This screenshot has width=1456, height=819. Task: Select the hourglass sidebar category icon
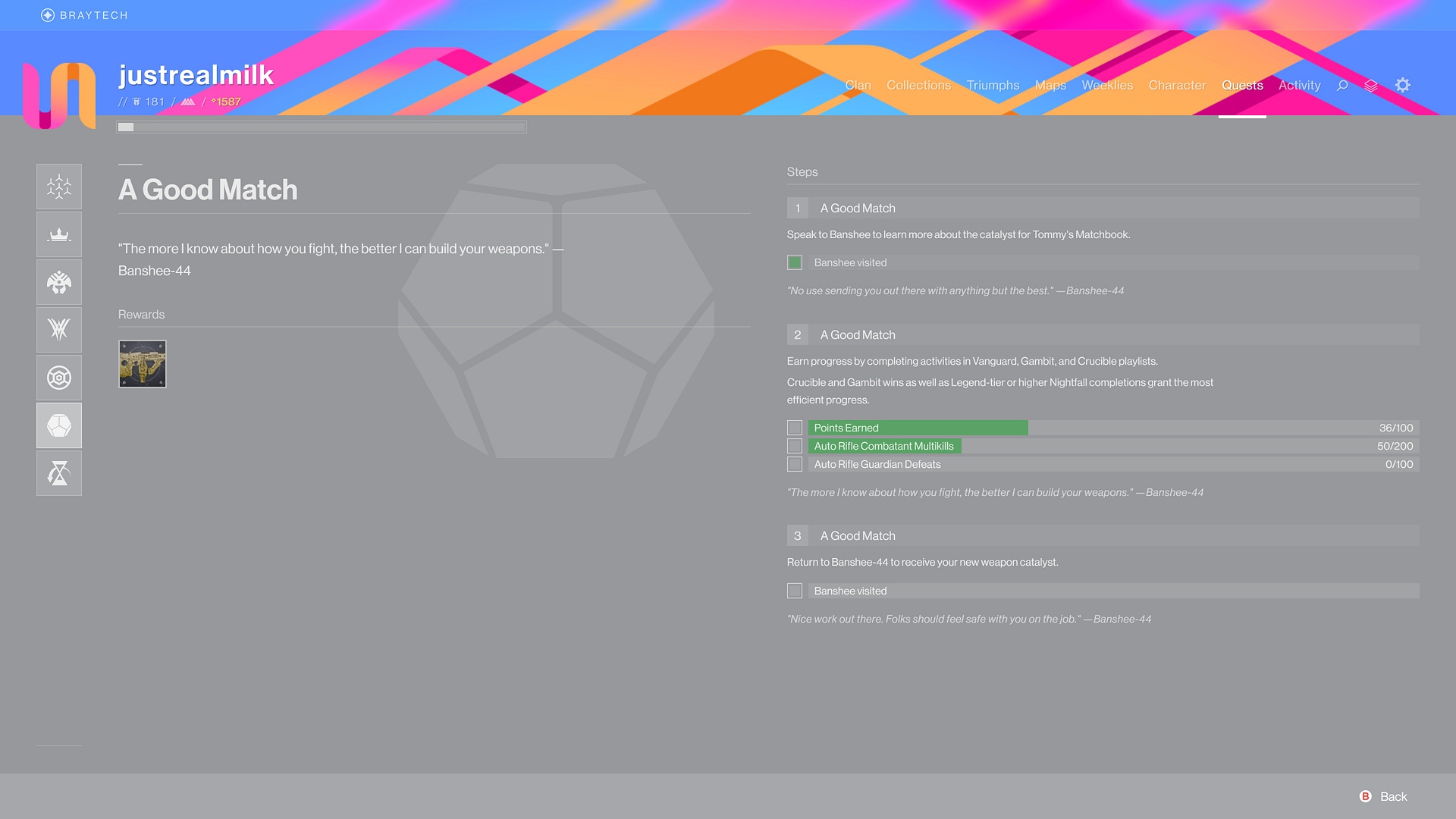(59, 473)
